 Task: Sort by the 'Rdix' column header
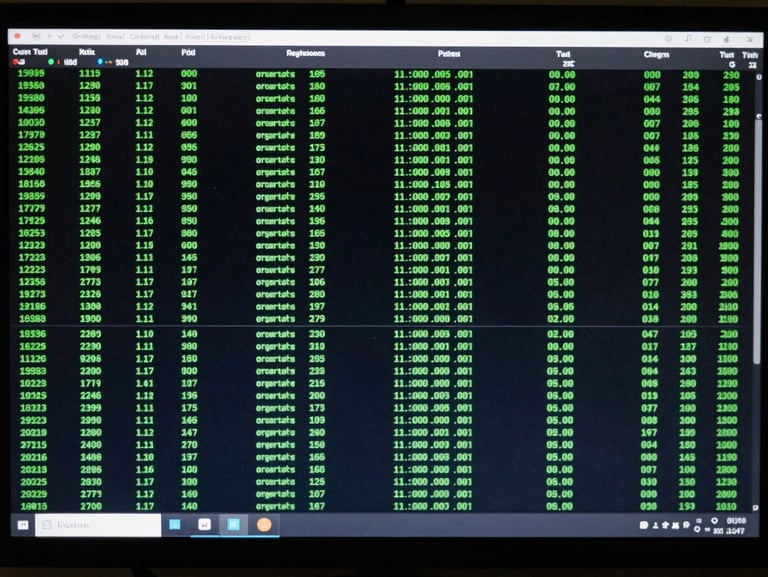pos(87,52)
